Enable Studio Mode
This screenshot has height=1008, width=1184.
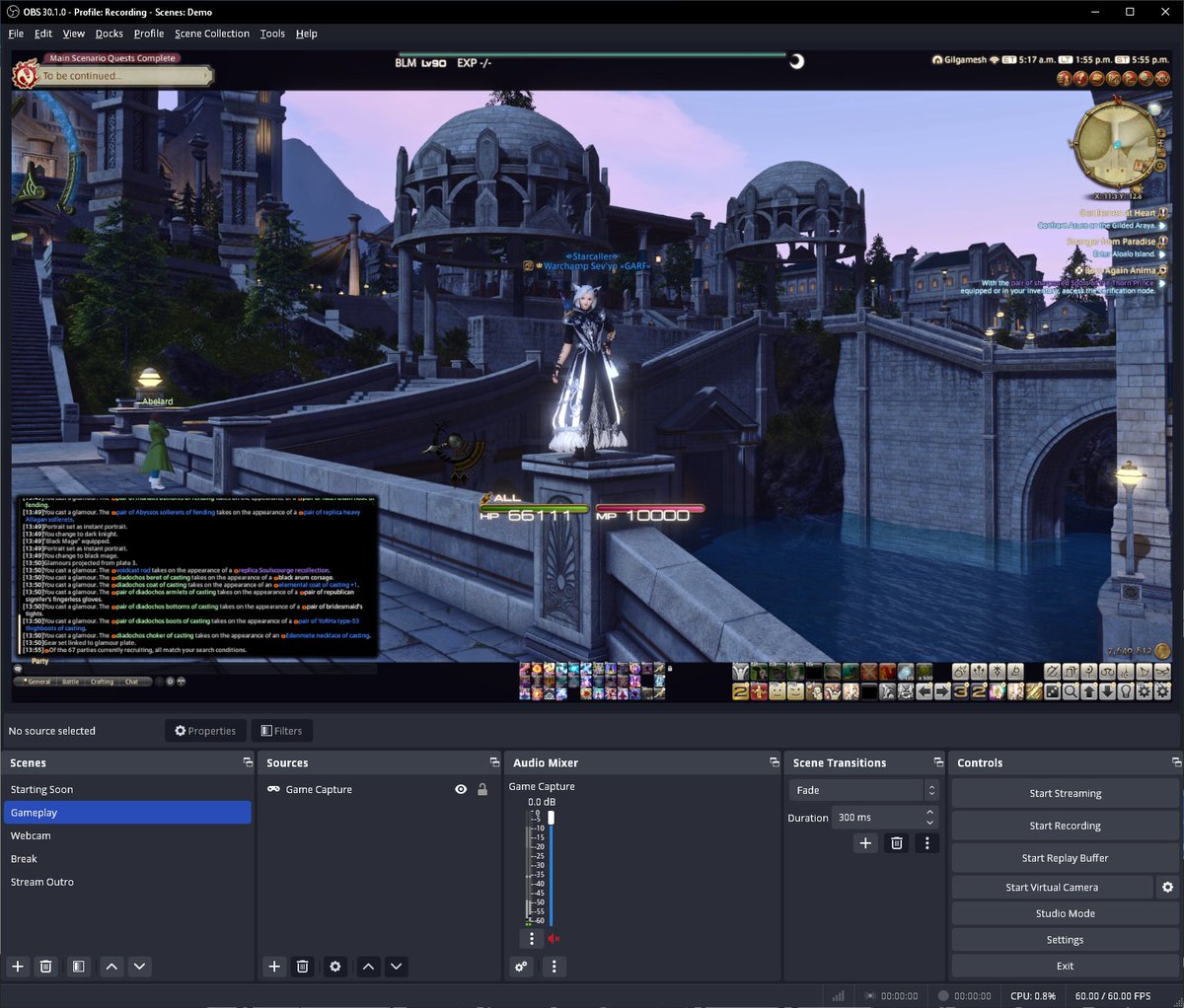pyautogui.click(x=1065, y=913)
